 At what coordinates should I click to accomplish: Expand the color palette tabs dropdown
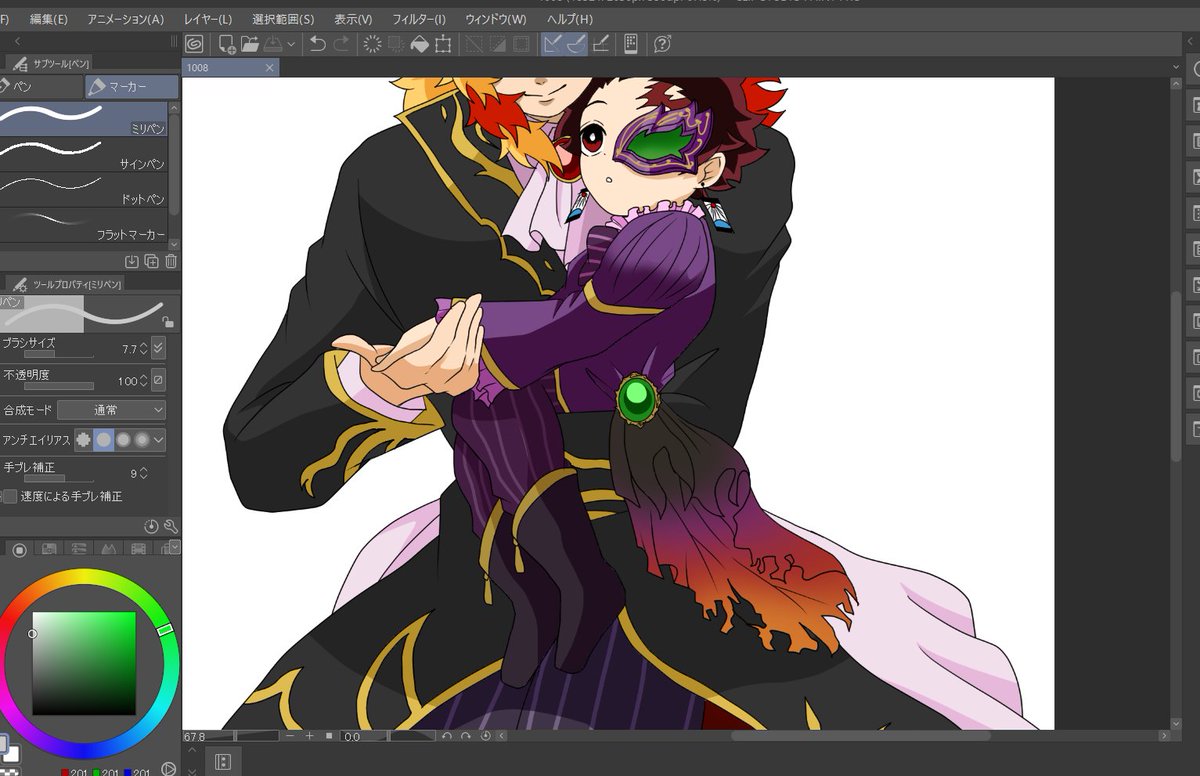(175, 546)
